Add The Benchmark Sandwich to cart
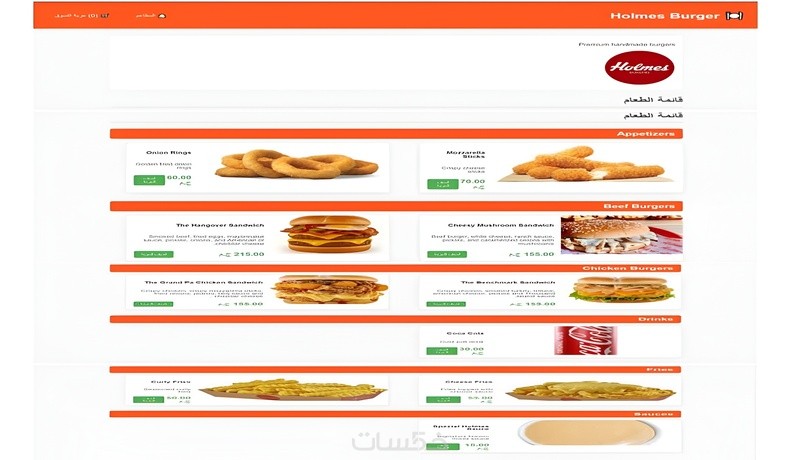800x460 pixels. (x=446, y=304)
